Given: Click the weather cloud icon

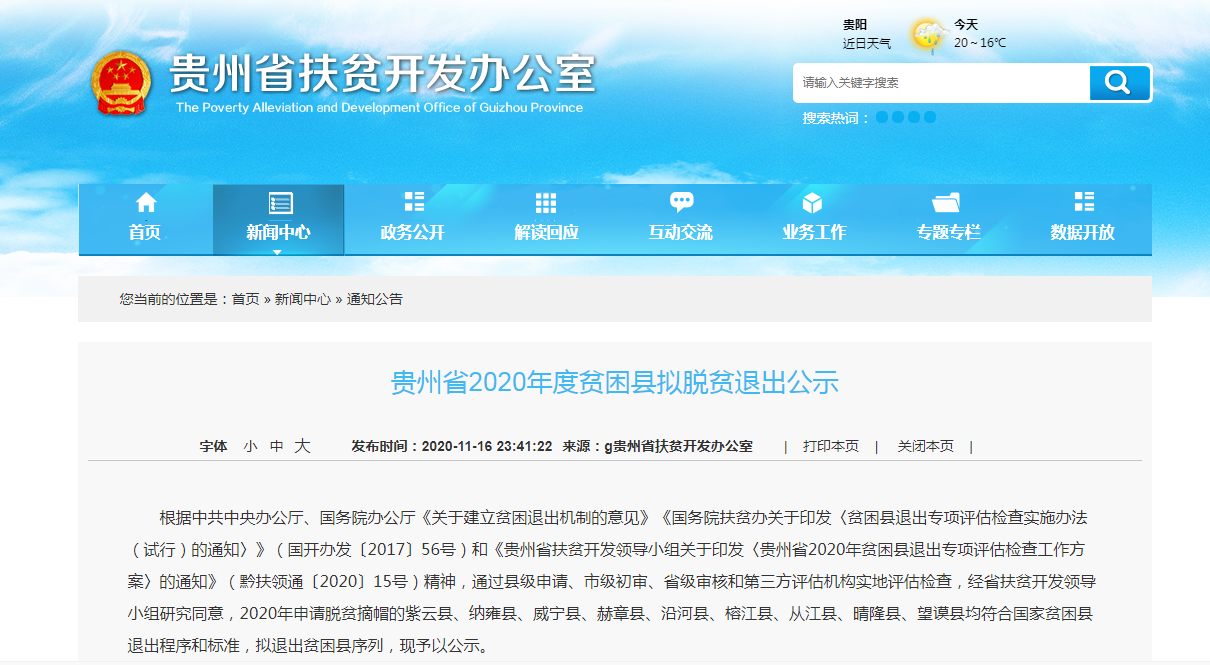Looking at the screenshot, I should [926, 35].
